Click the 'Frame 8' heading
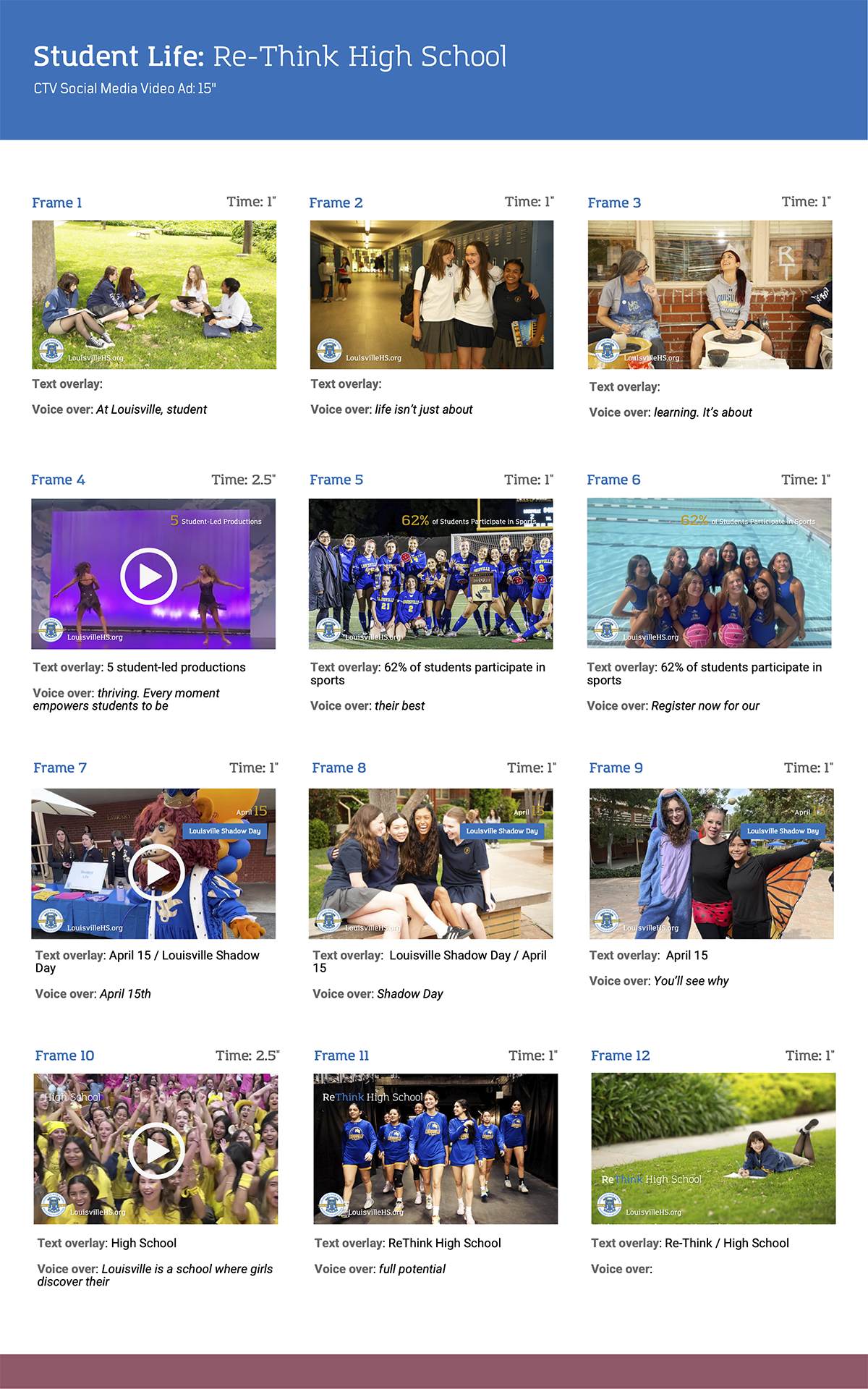This screenshot has height=1389, width=868. [339, 768]
